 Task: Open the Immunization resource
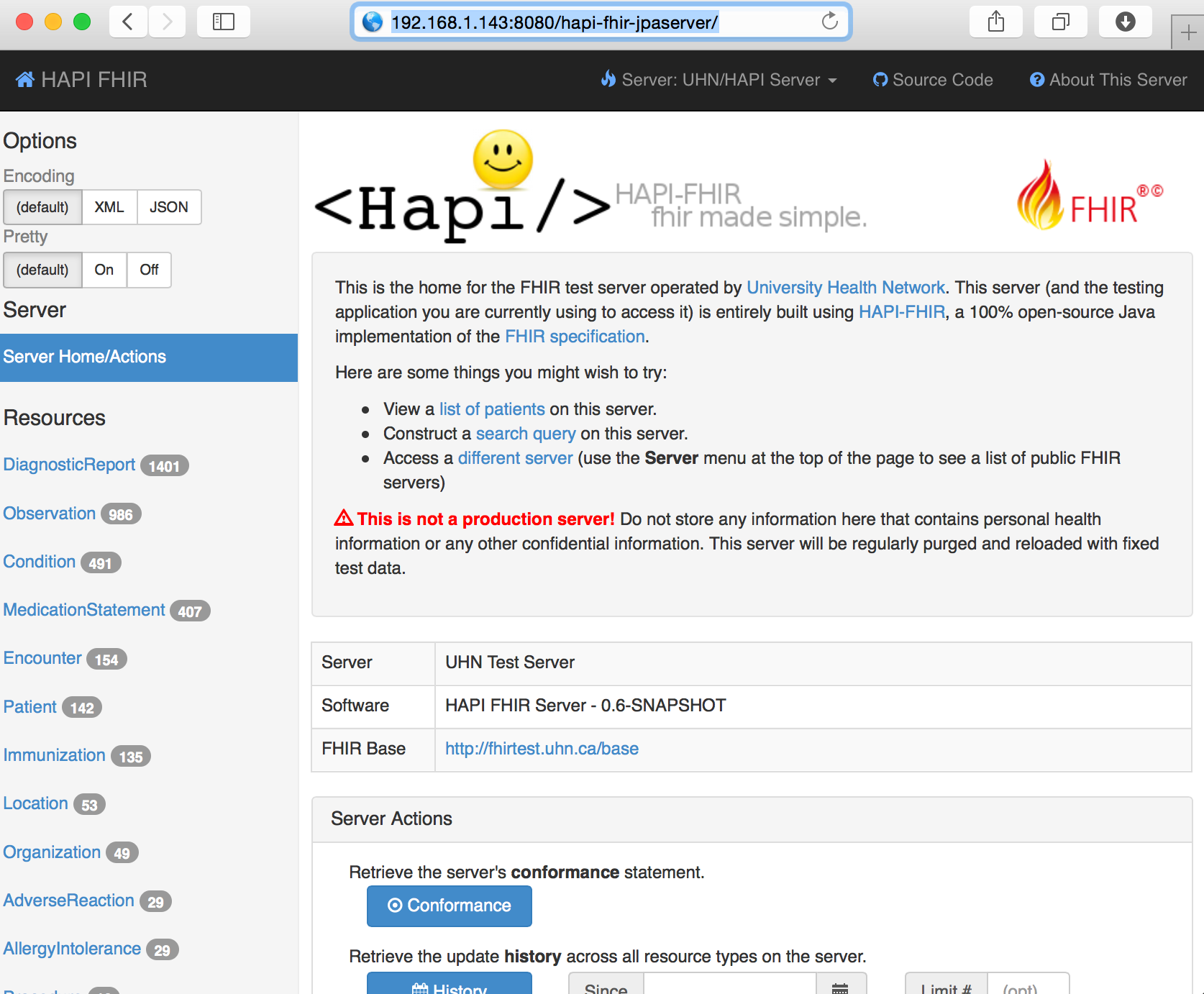[x=54, y=755]
